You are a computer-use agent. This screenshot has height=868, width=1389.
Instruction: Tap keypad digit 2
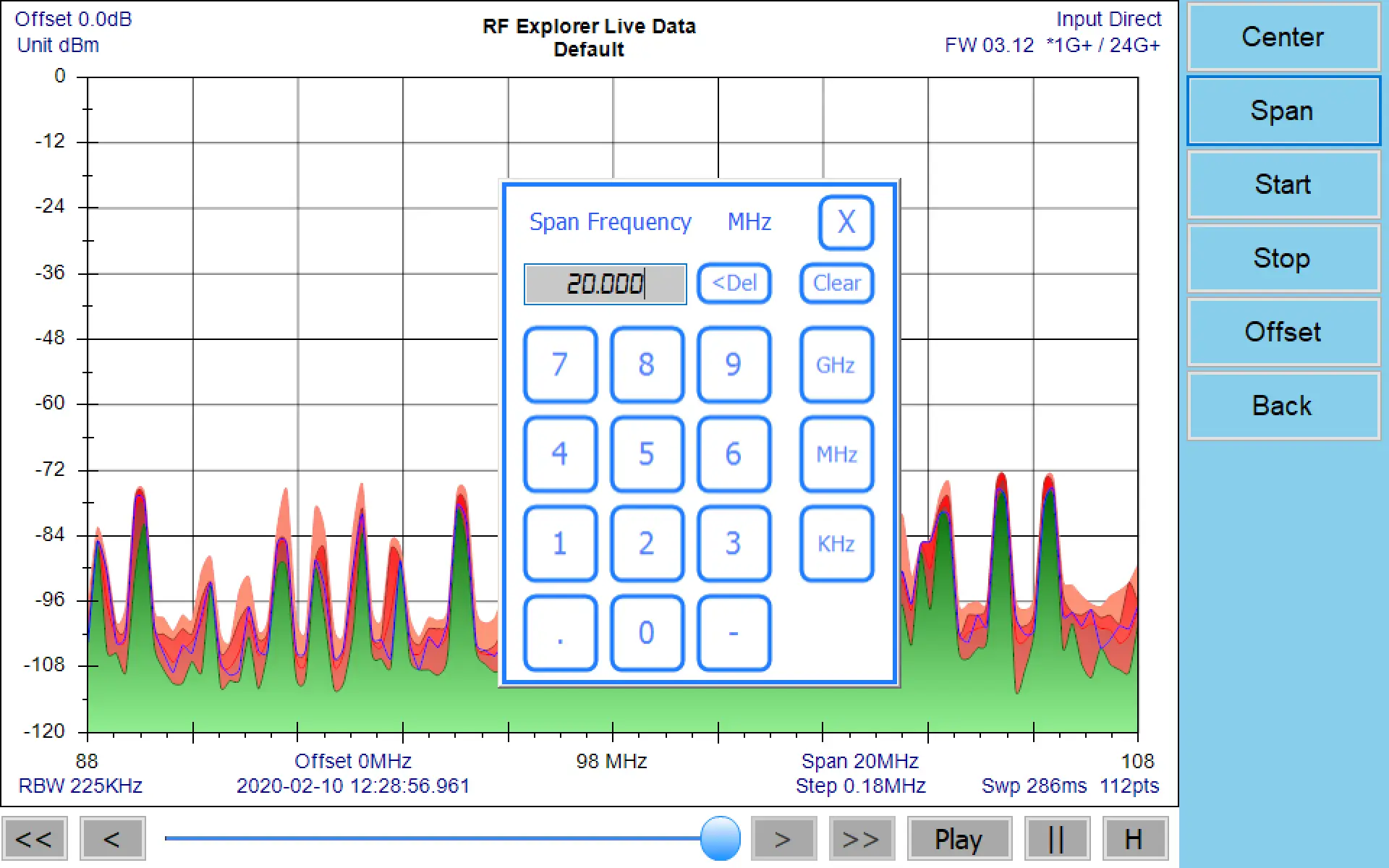[x=647, y=544]
